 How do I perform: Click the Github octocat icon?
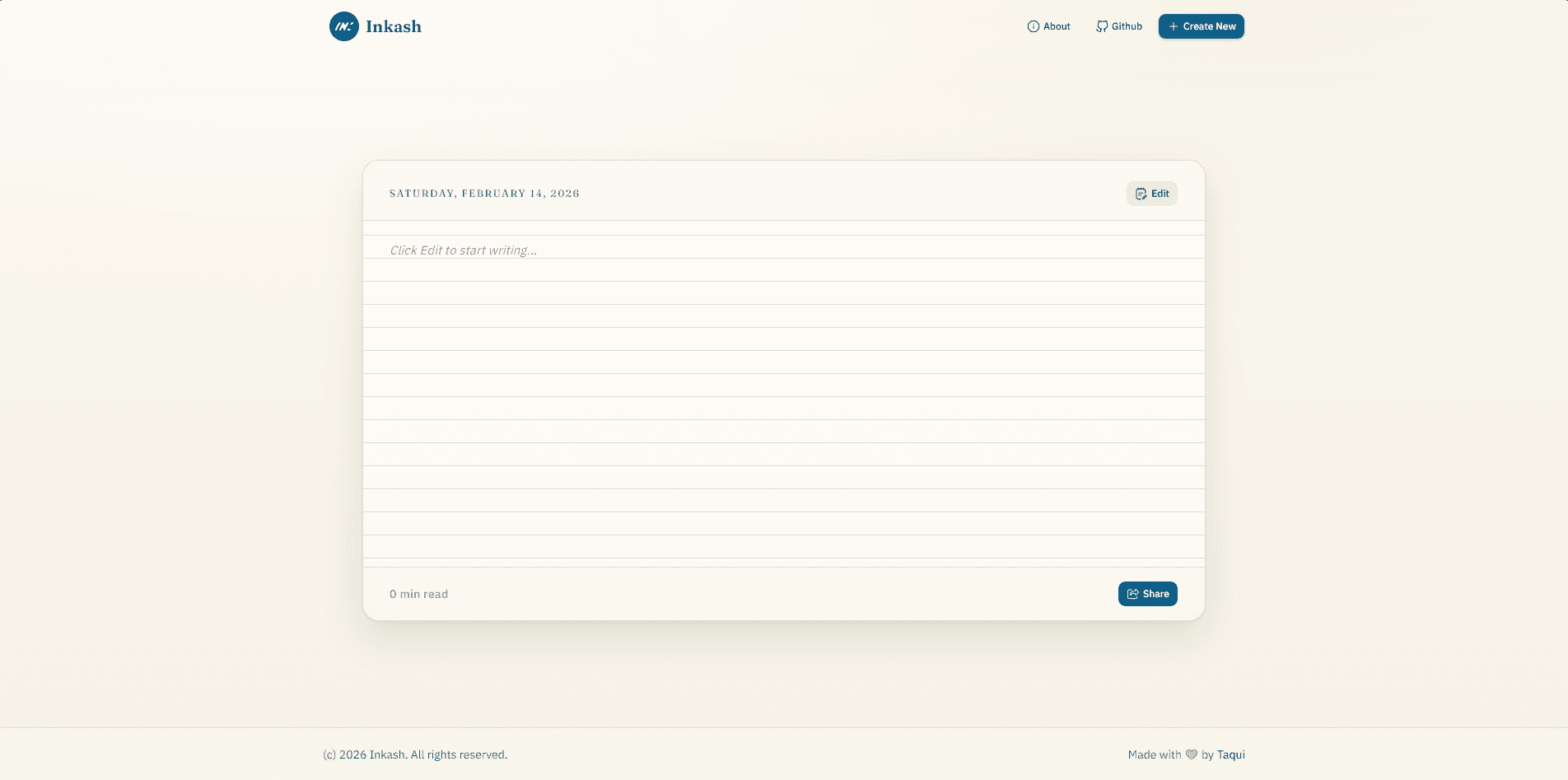[x=1101, y=26]
